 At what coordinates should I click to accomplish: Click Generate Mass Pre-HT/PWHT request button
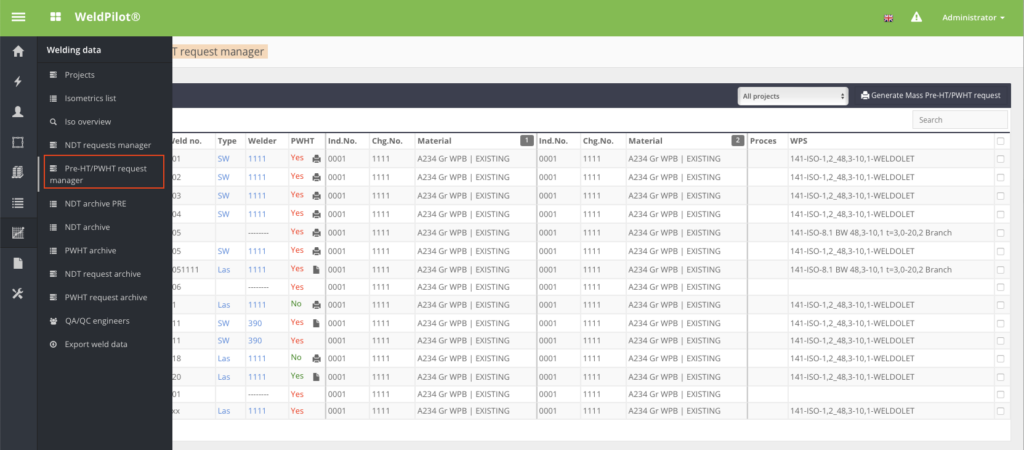pos(929,95)
